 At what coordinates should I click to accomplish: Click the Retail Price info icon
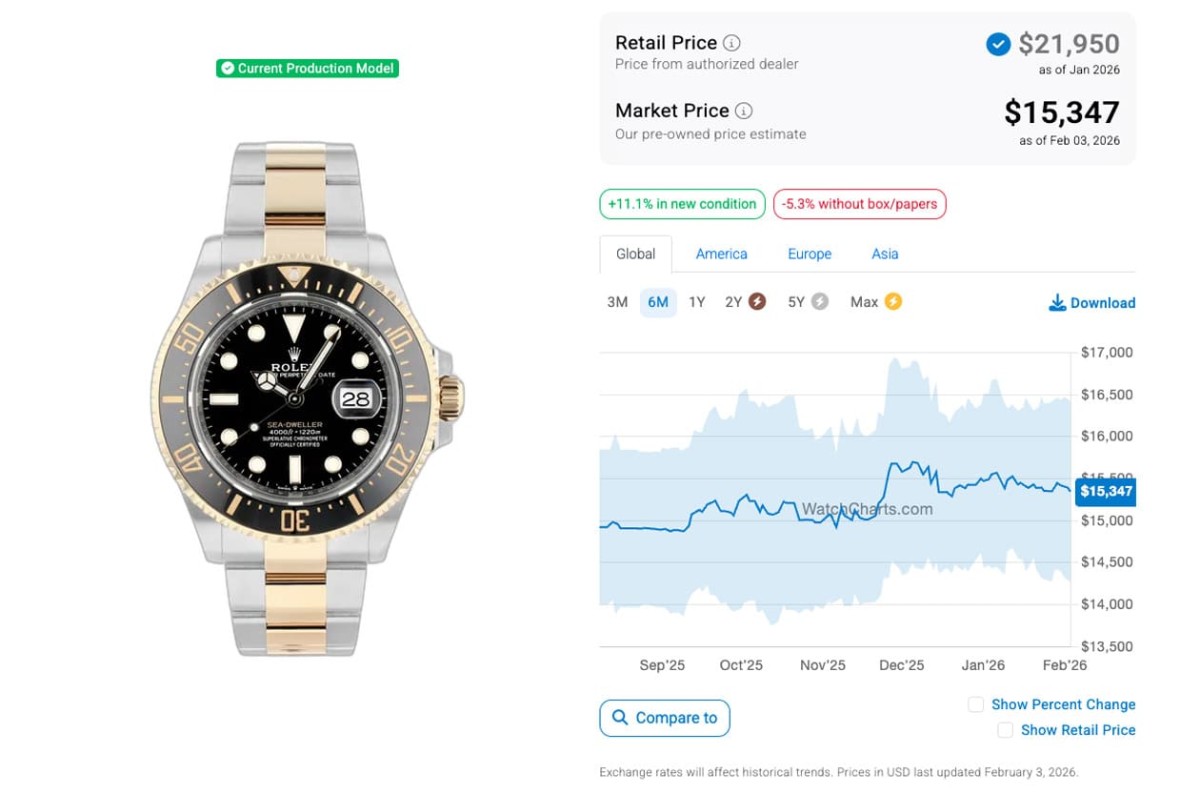tap(732, 43)
